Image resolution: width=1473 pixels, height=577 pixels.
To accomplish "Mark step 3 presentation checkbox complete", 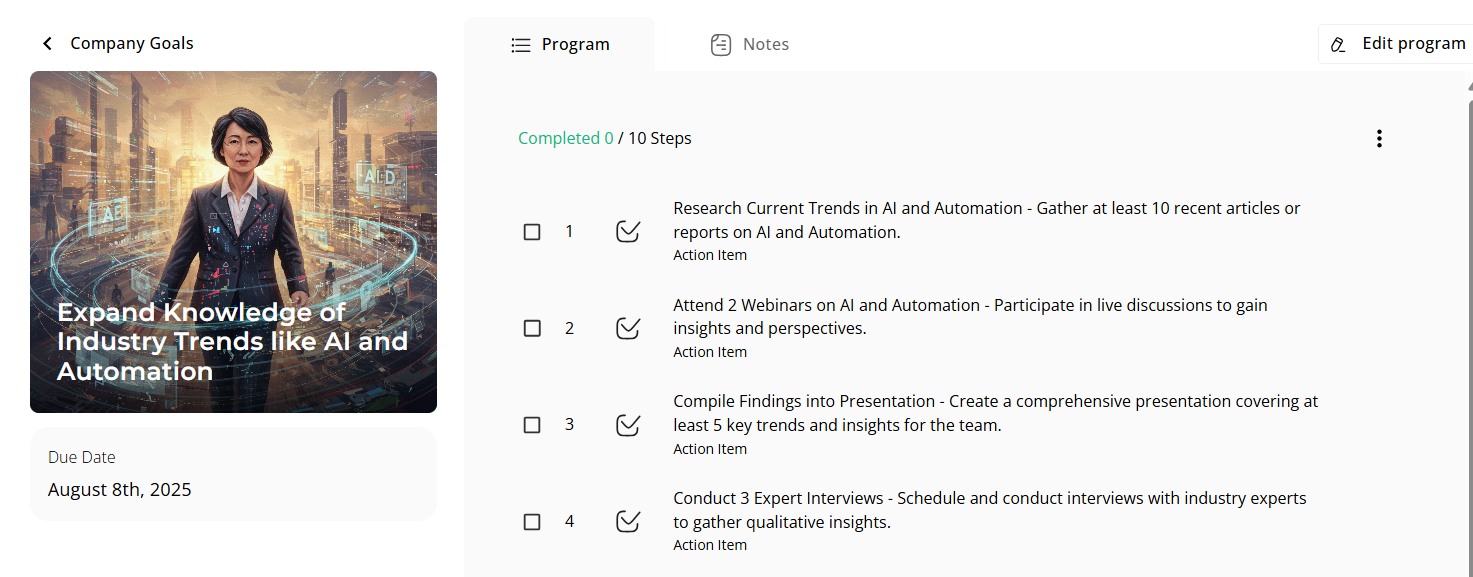I will pos(532,425).
